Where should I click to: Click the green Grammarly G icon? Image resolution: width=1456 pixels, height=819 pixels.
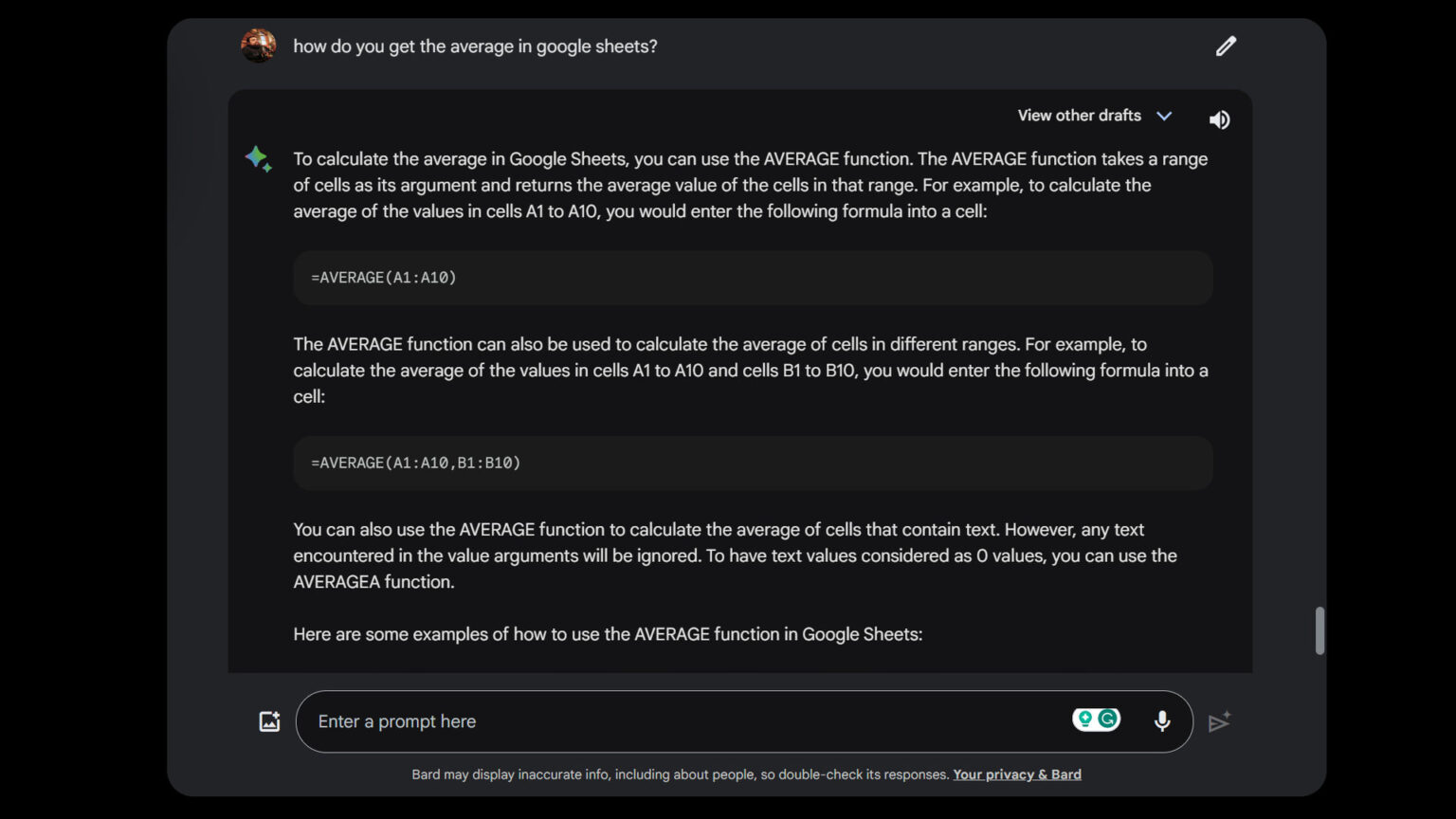[1107, 719]
